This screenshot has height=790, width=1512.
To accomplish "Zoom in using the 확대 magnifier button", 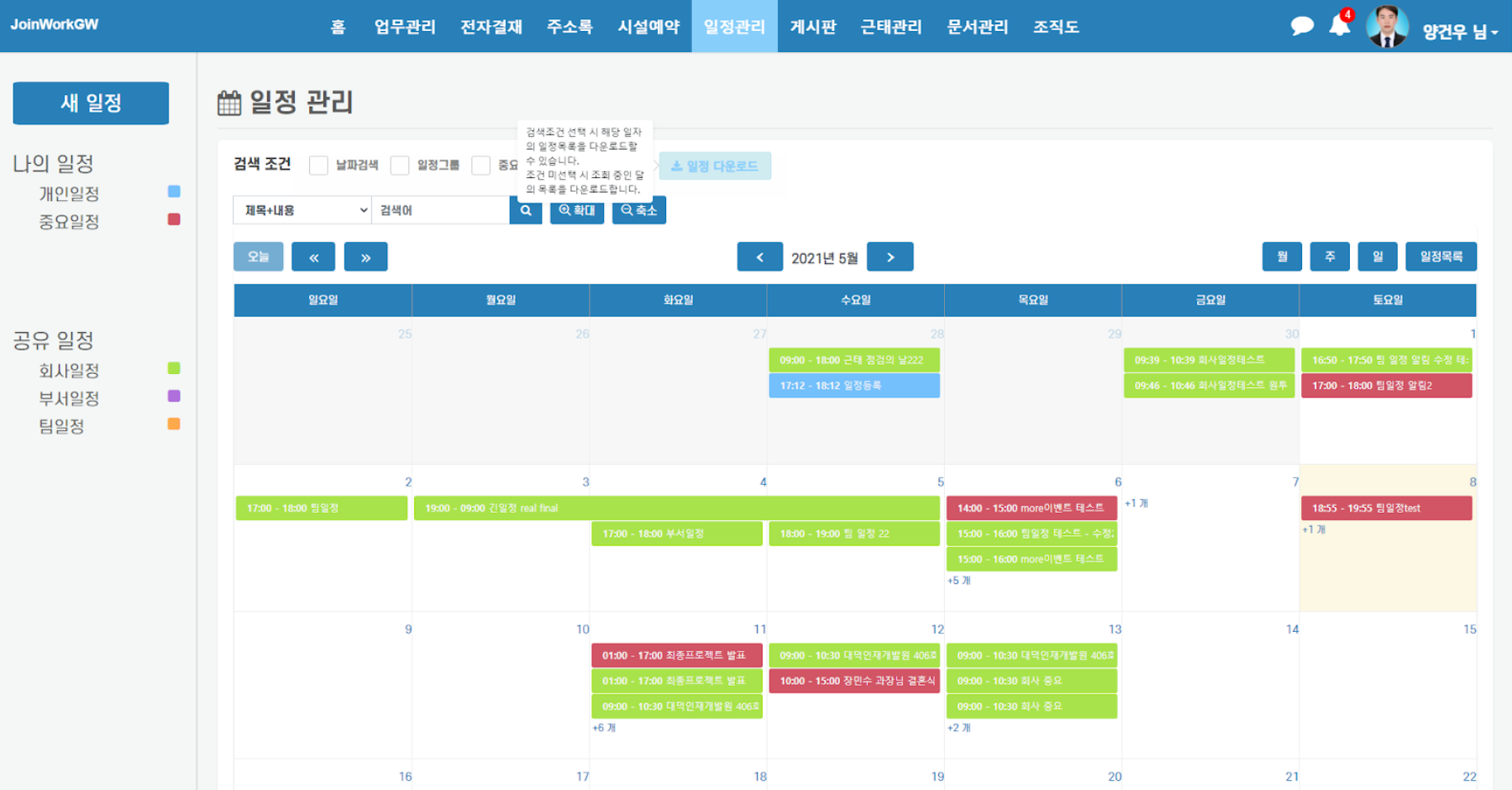I will pyautogui.click(x=576, y=211).
